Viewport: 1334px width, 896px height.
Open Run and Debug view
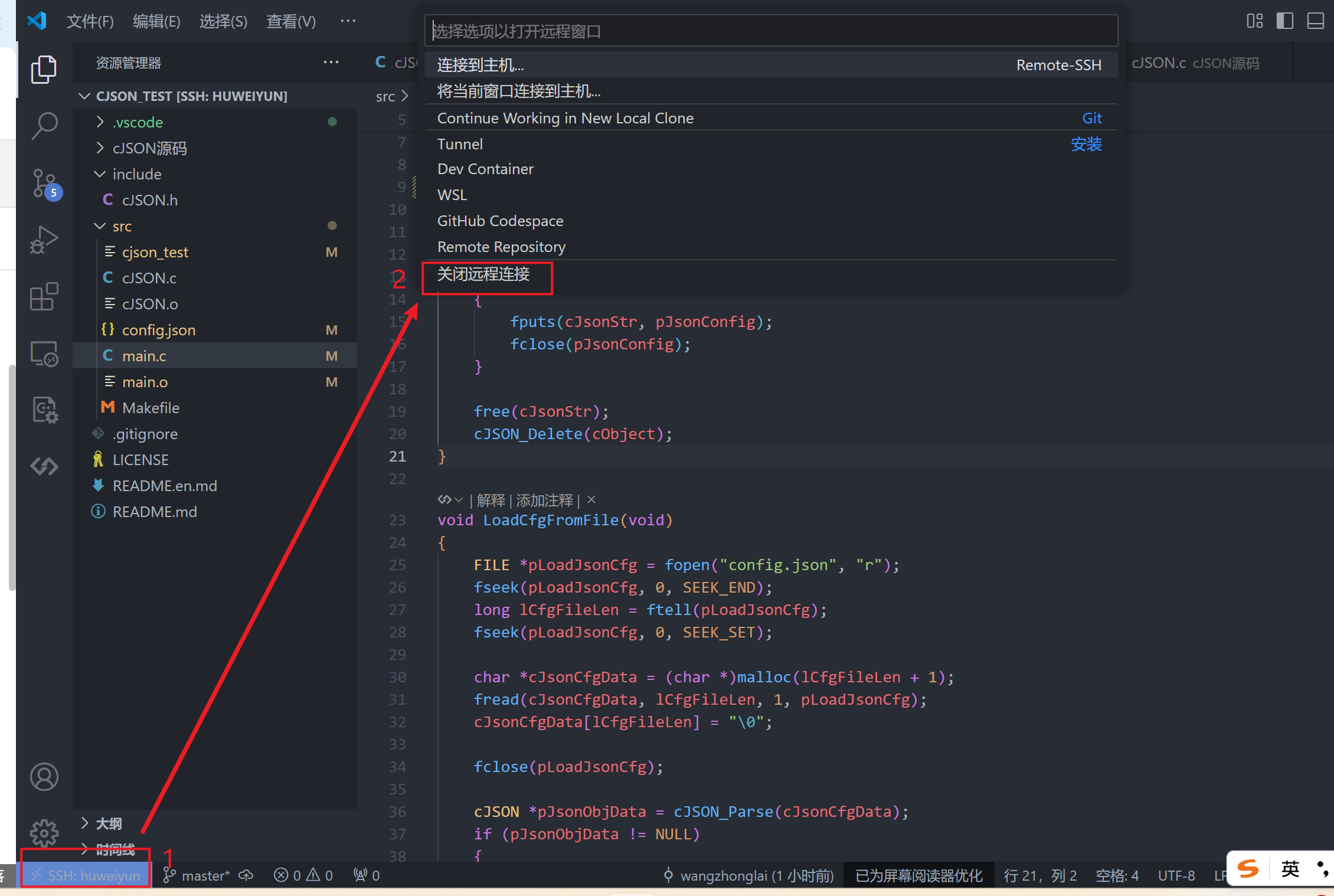point(44,240)
